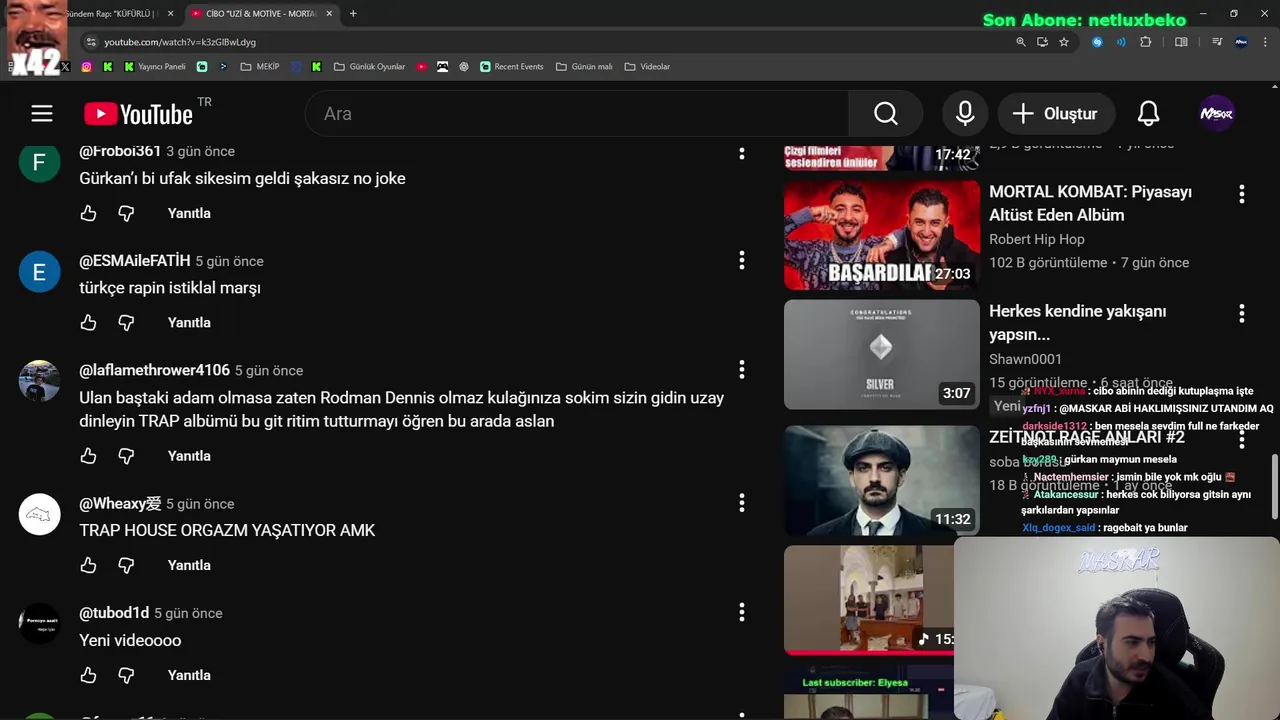Dislike the comment by @laflamethrower4106

pyautogui.click(x=126, y=456)
